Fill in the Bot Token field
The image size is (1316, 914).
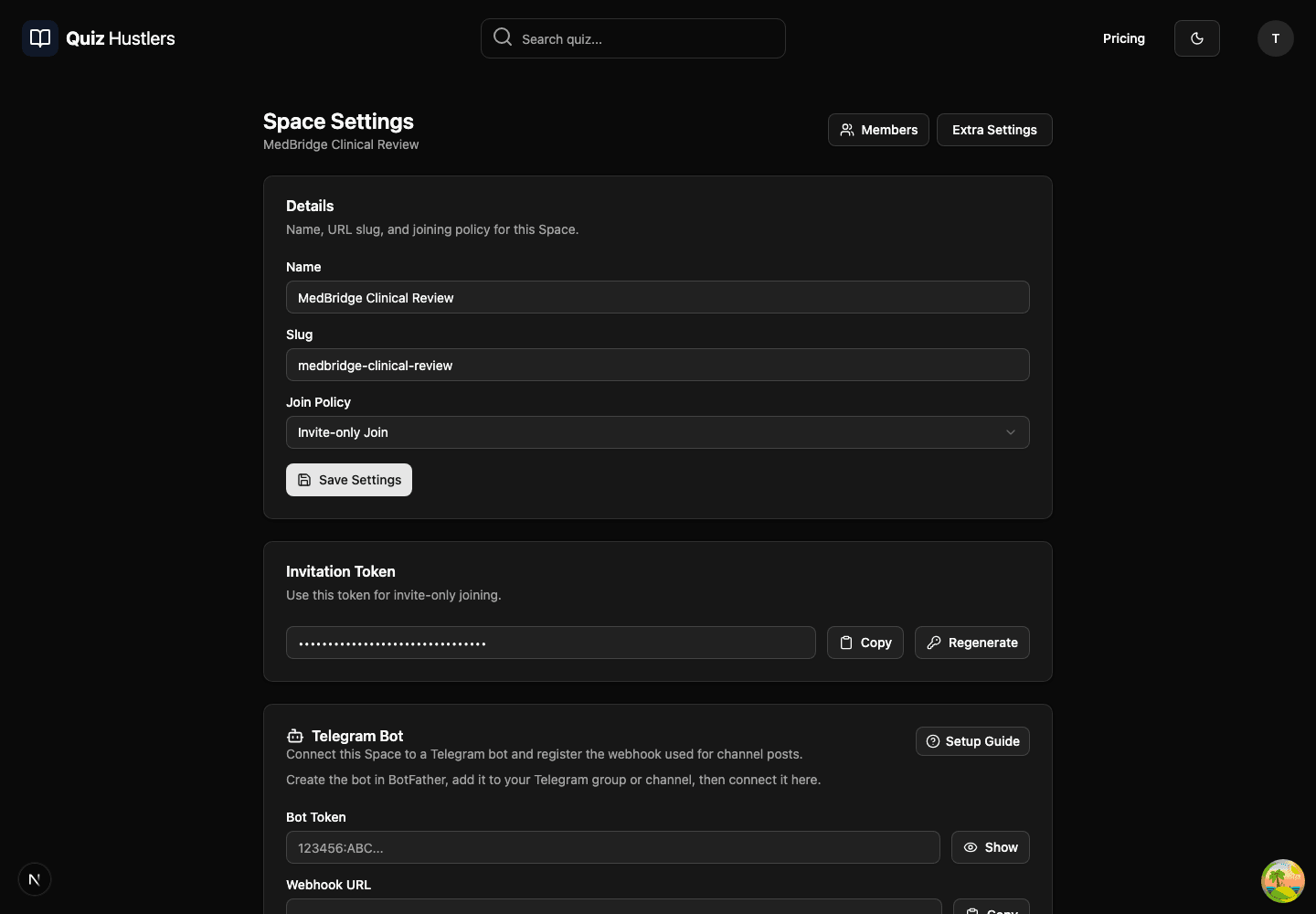[x=613, y=847]
